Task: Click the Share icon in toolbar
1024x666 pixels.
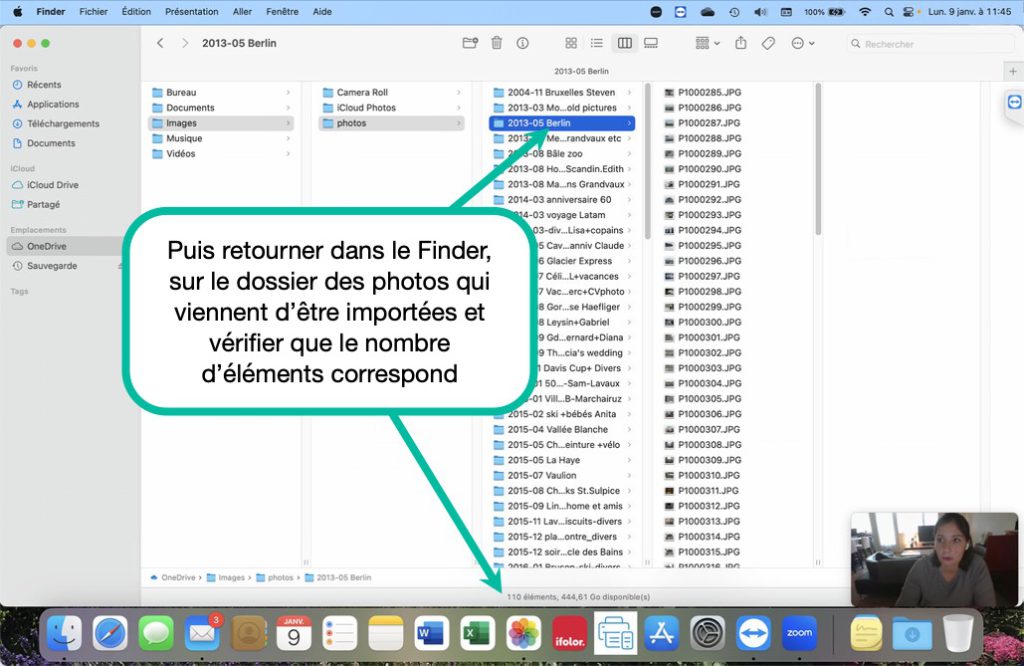Action: 741,43
